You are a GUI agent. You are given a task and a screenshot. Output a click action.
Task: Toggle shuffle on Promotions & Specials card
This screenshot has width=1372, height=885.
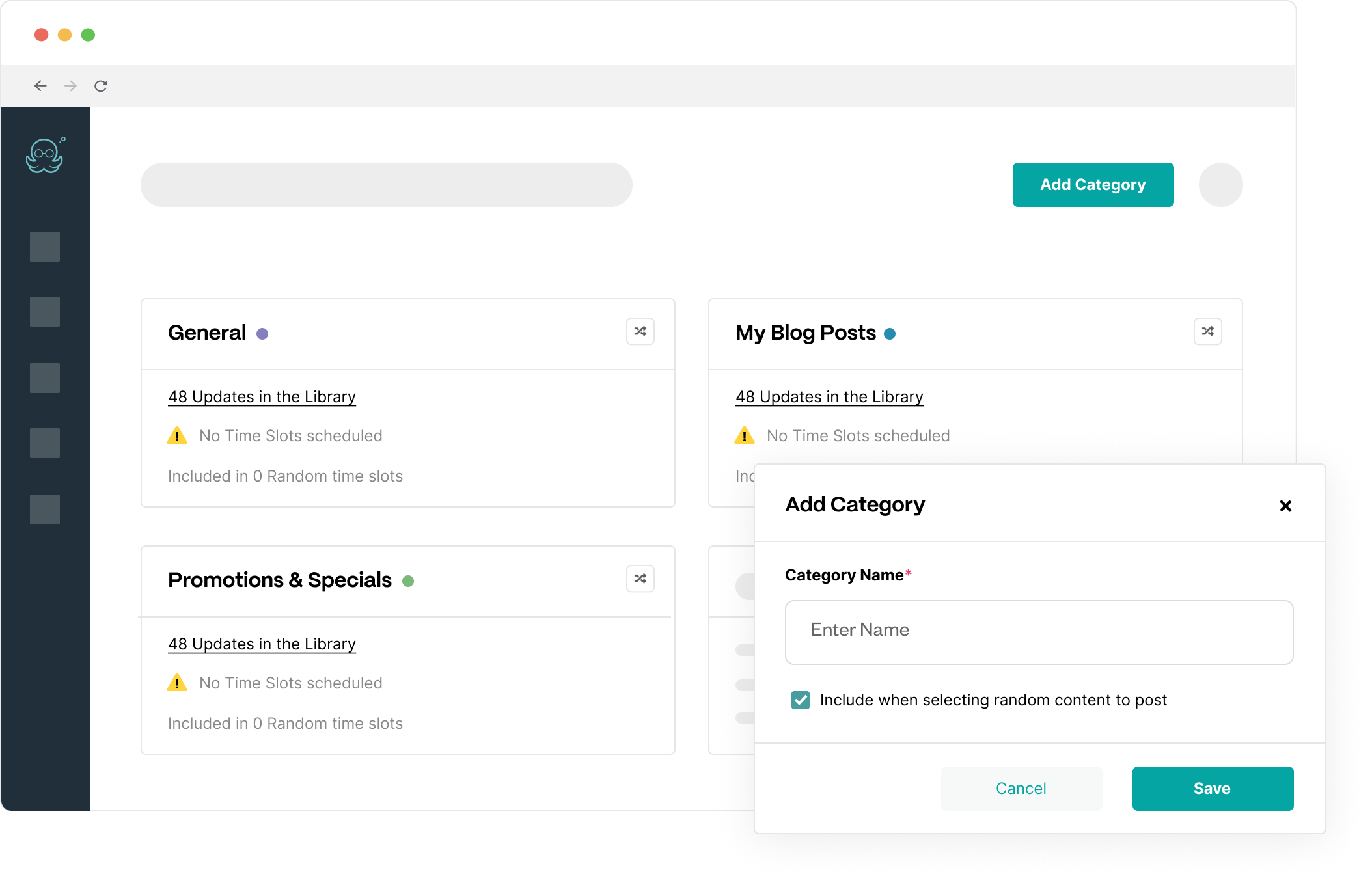click(x=640, y=579)
